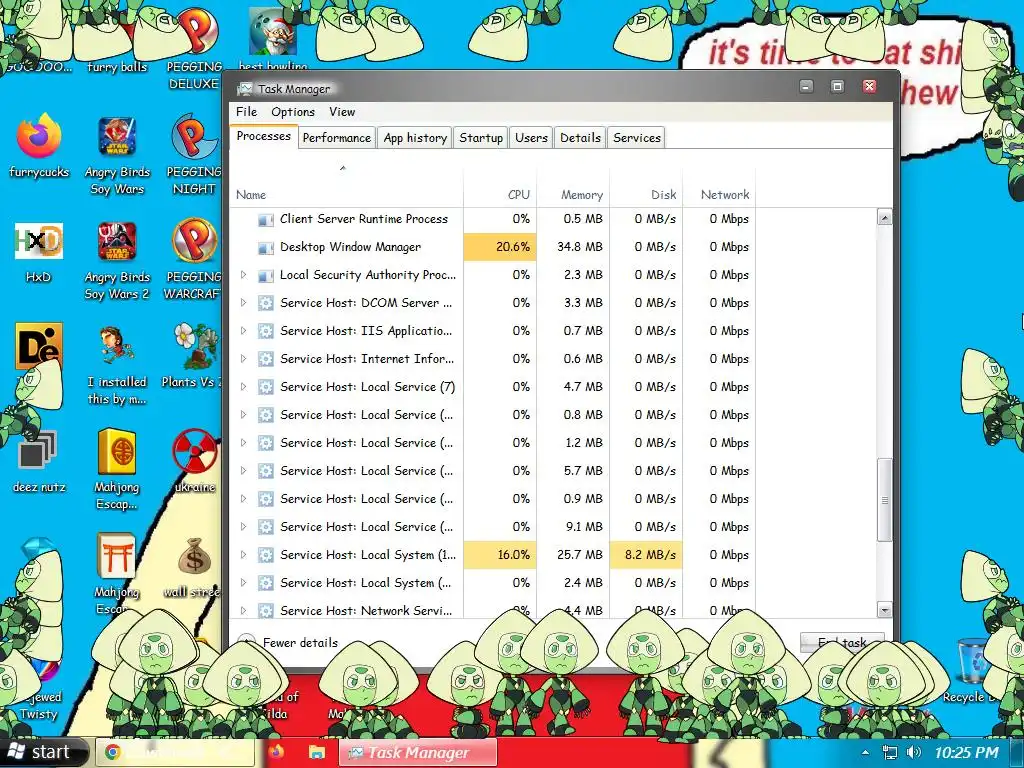
Task: Switch to the Details tab
Action: [580, 138]
